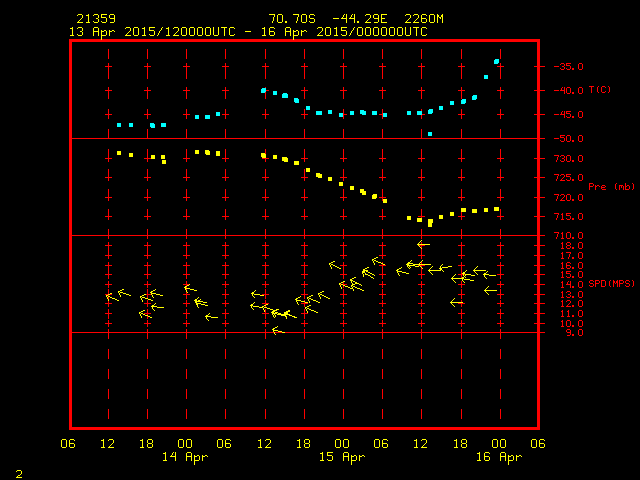Click the frame number 2 at bottom left

click(x=19, y=474)
